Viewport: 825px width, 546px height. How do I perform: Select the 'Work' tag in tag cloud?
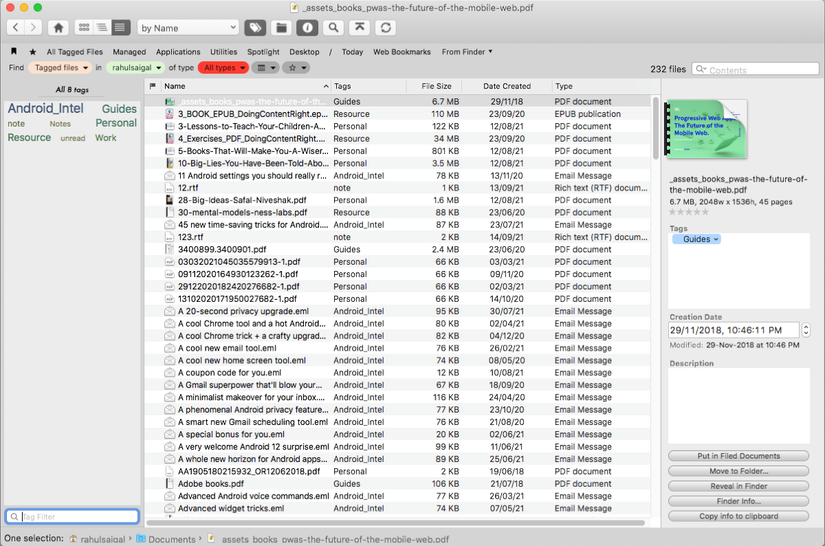[105, 138]
